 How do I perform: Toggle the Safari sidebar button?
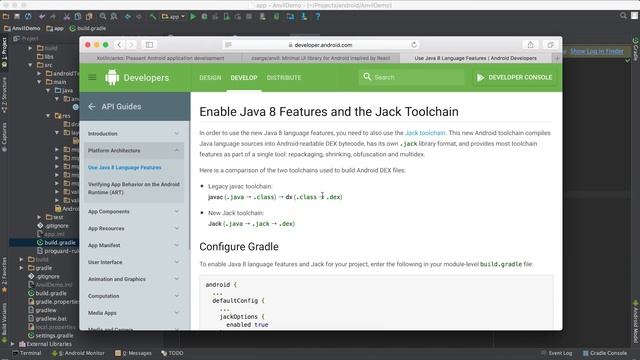pyautogui.click(x=149, y=45)
